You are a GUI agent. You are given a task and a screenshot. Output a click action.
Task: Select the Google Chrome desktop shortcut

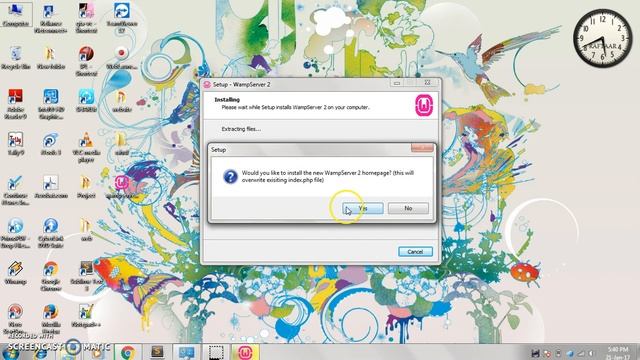[x=51, y=276]
